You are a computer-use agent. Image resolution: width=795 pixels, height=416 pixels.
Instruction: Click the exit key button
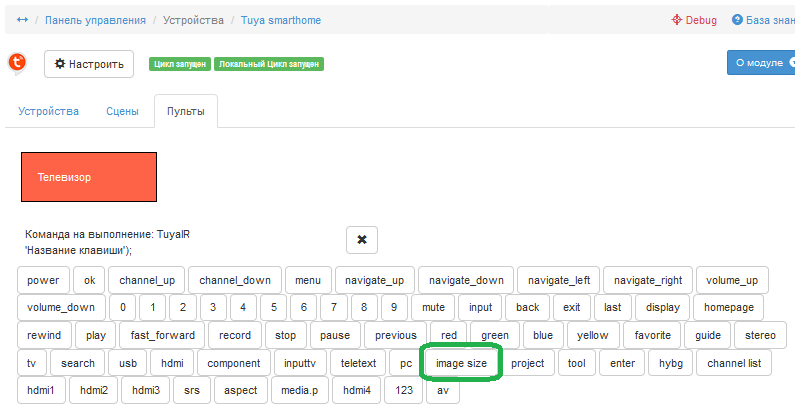[571, 307]
